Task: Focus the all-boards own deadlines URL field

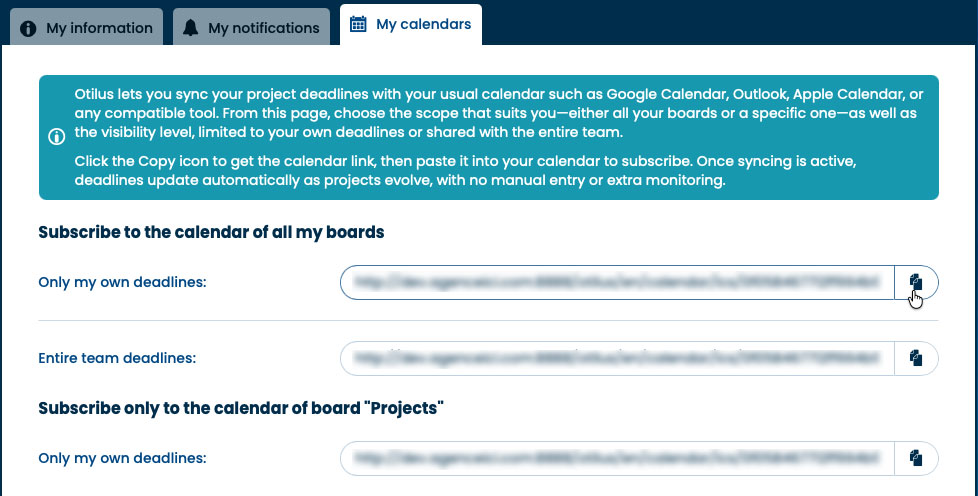Action: pyautogui.click(x=617, y=282)
